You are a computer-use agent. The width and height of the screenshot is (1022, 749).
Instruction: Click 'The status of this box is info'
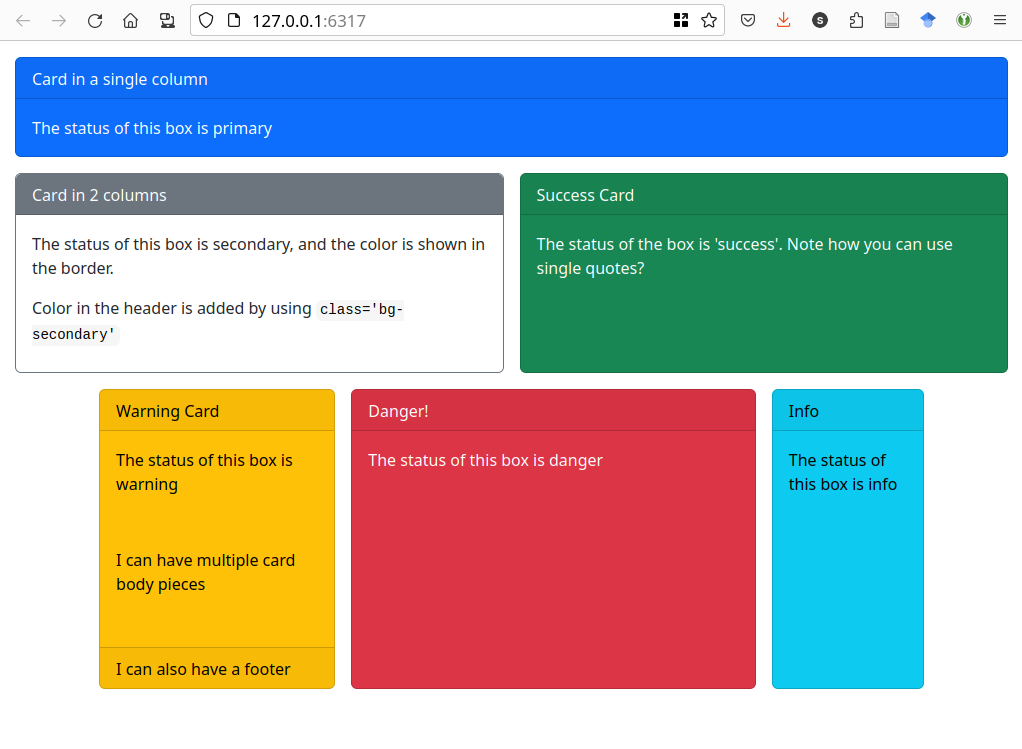coord(843,472)
